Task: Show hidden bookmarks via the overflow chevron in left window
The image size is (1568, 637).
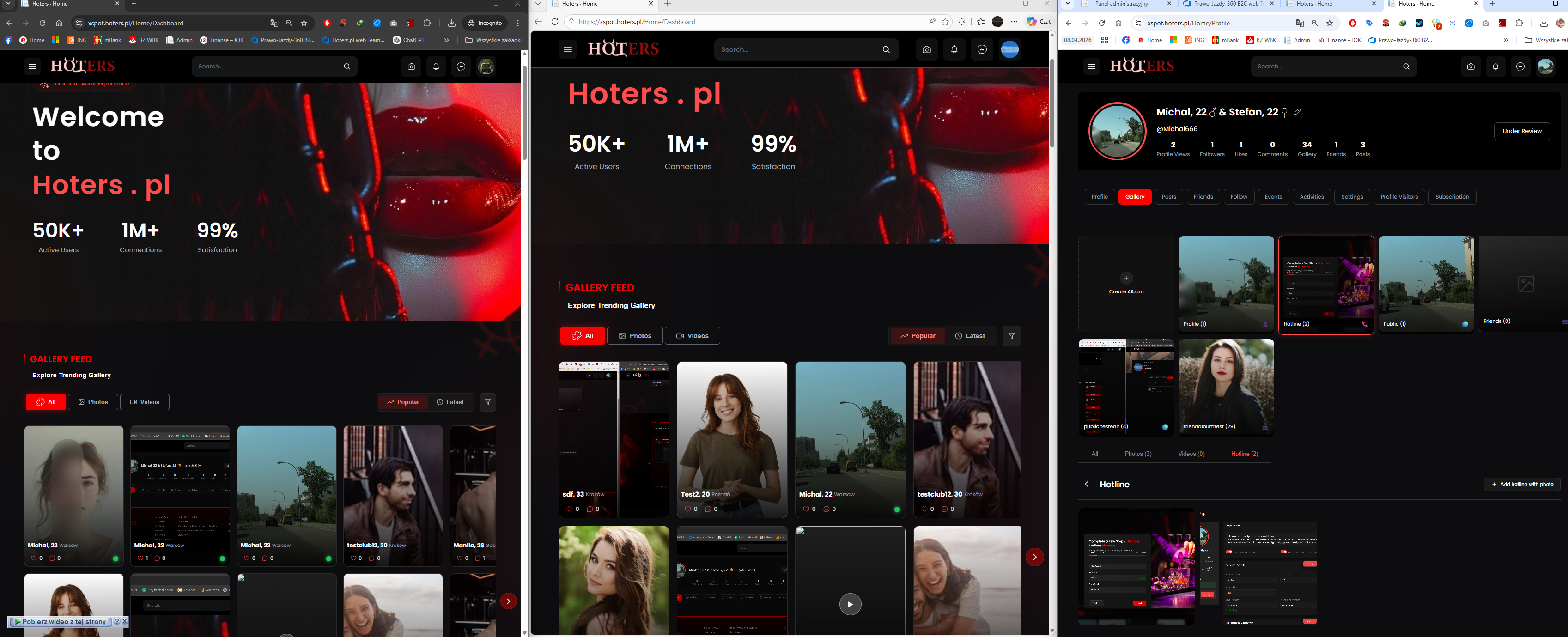Action: tap(447, 40)
